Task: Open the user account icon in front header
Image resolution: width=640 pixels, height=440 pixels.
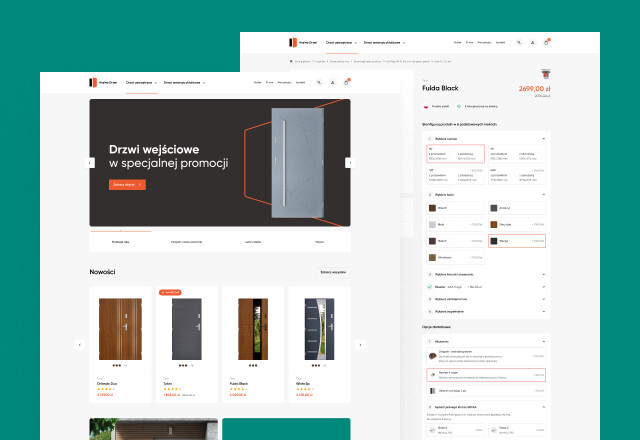Action: pos(332,82)
